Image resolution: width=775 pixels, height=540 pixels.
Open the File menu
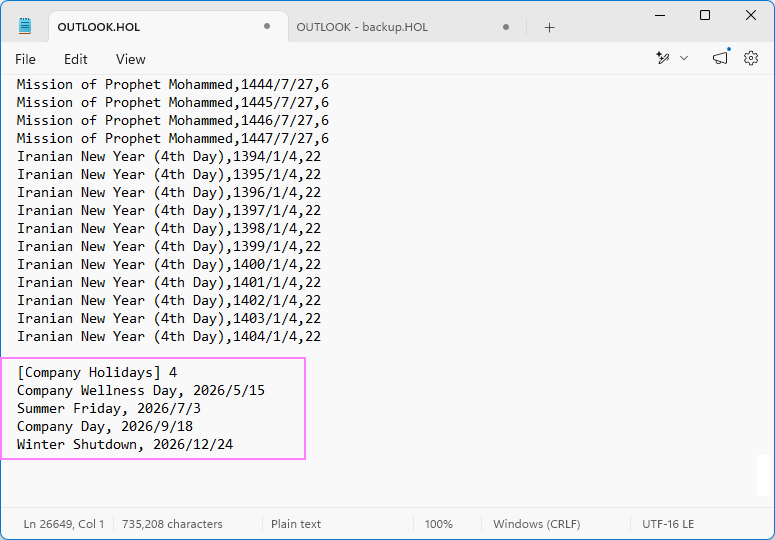[x=25, y=59]
